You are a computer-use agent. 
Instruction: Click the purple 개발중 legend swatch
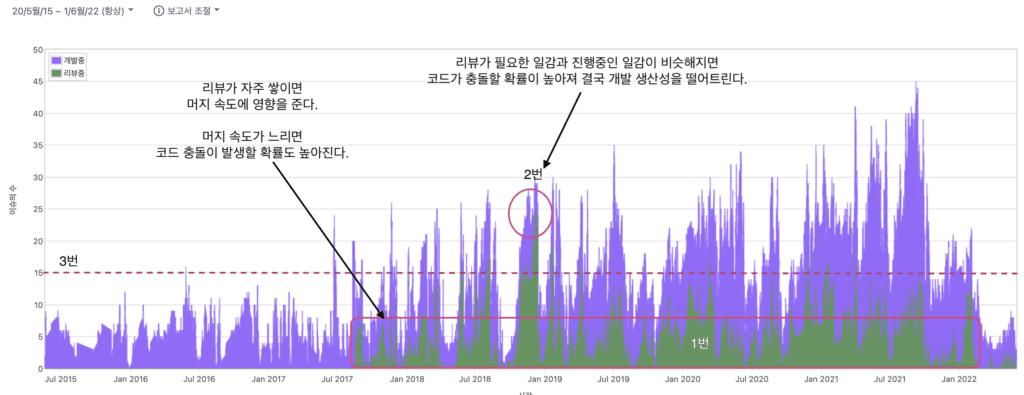[56, 61]
